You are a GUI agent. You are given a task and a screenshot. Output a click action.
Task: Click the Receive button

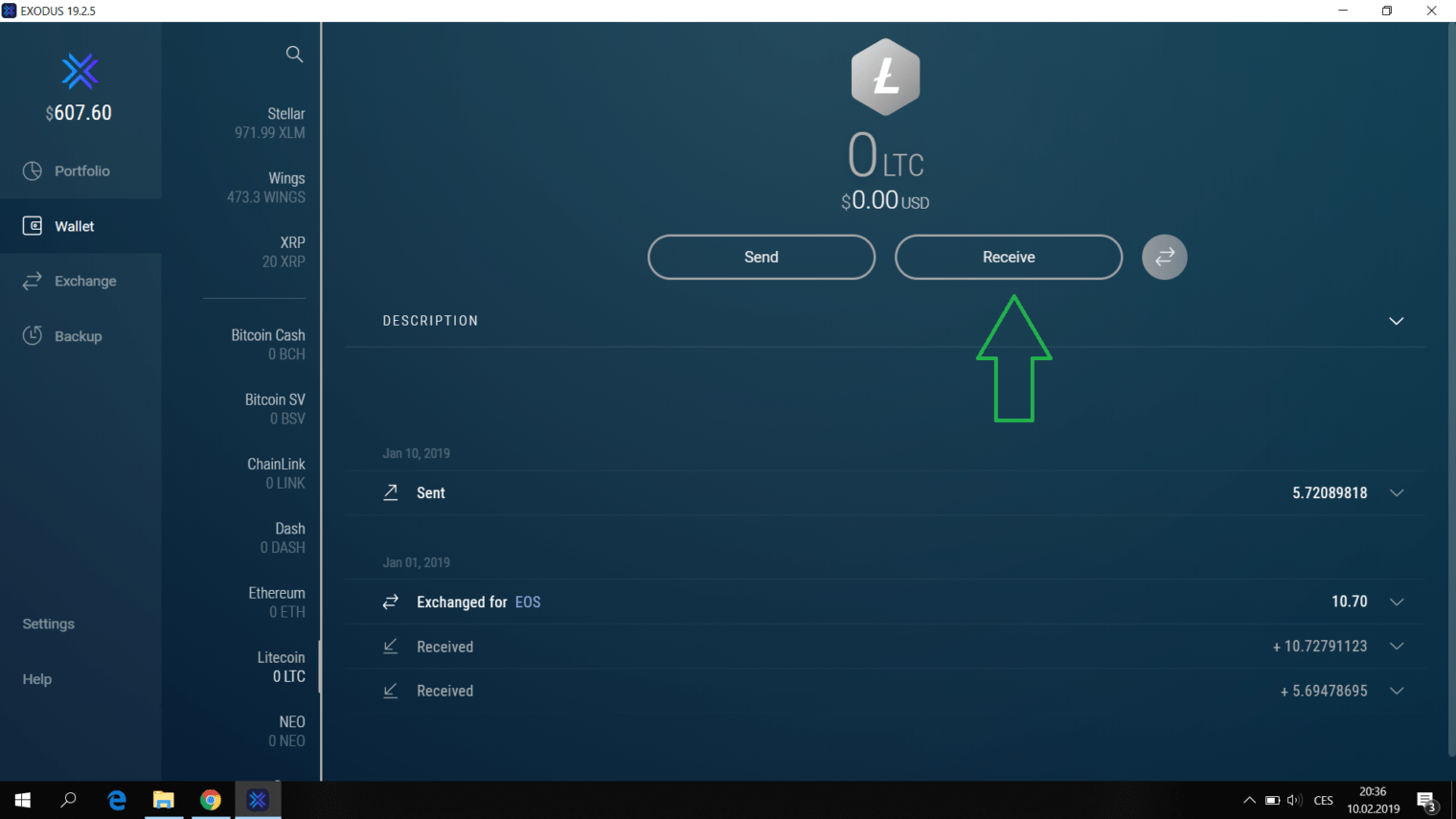1009,257
